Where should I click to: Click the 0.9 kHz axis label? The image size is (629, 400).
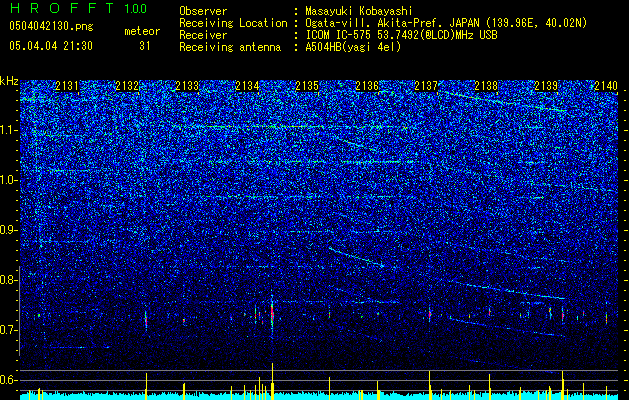pyautogui.click(x=9, y=230)
